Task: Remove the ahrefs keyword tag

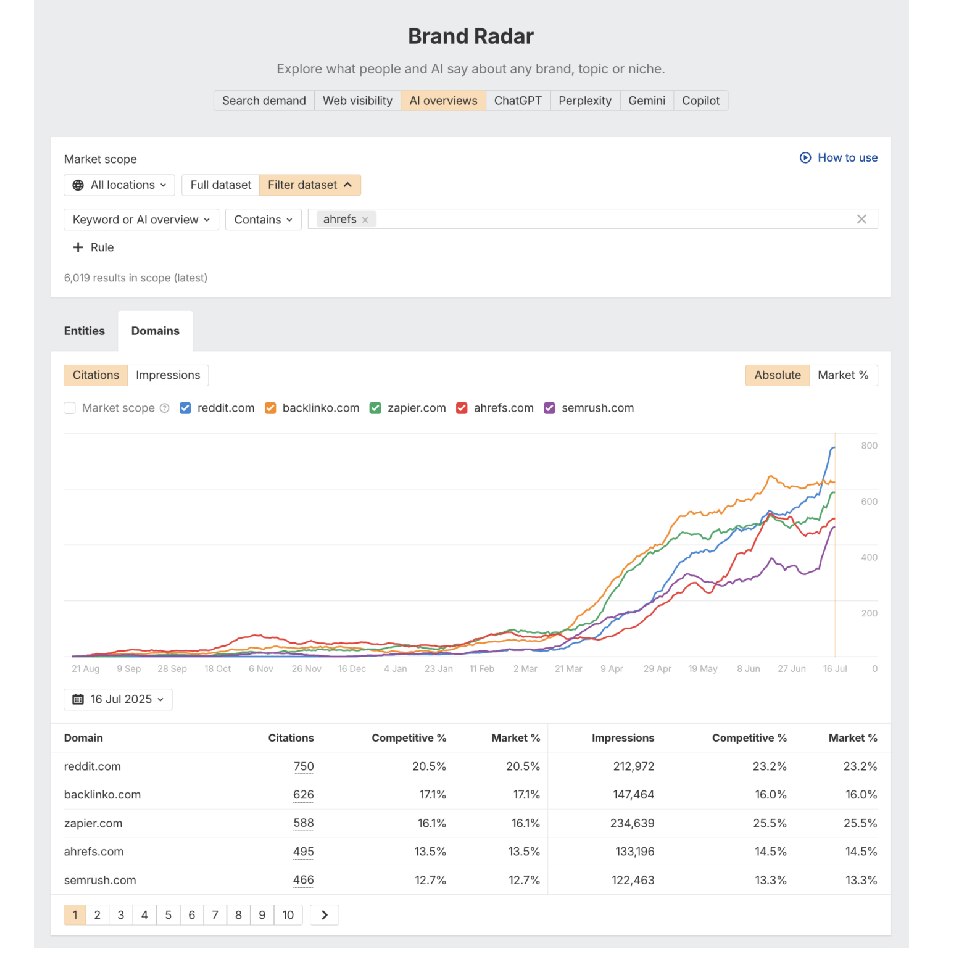Action: (365, 220)
